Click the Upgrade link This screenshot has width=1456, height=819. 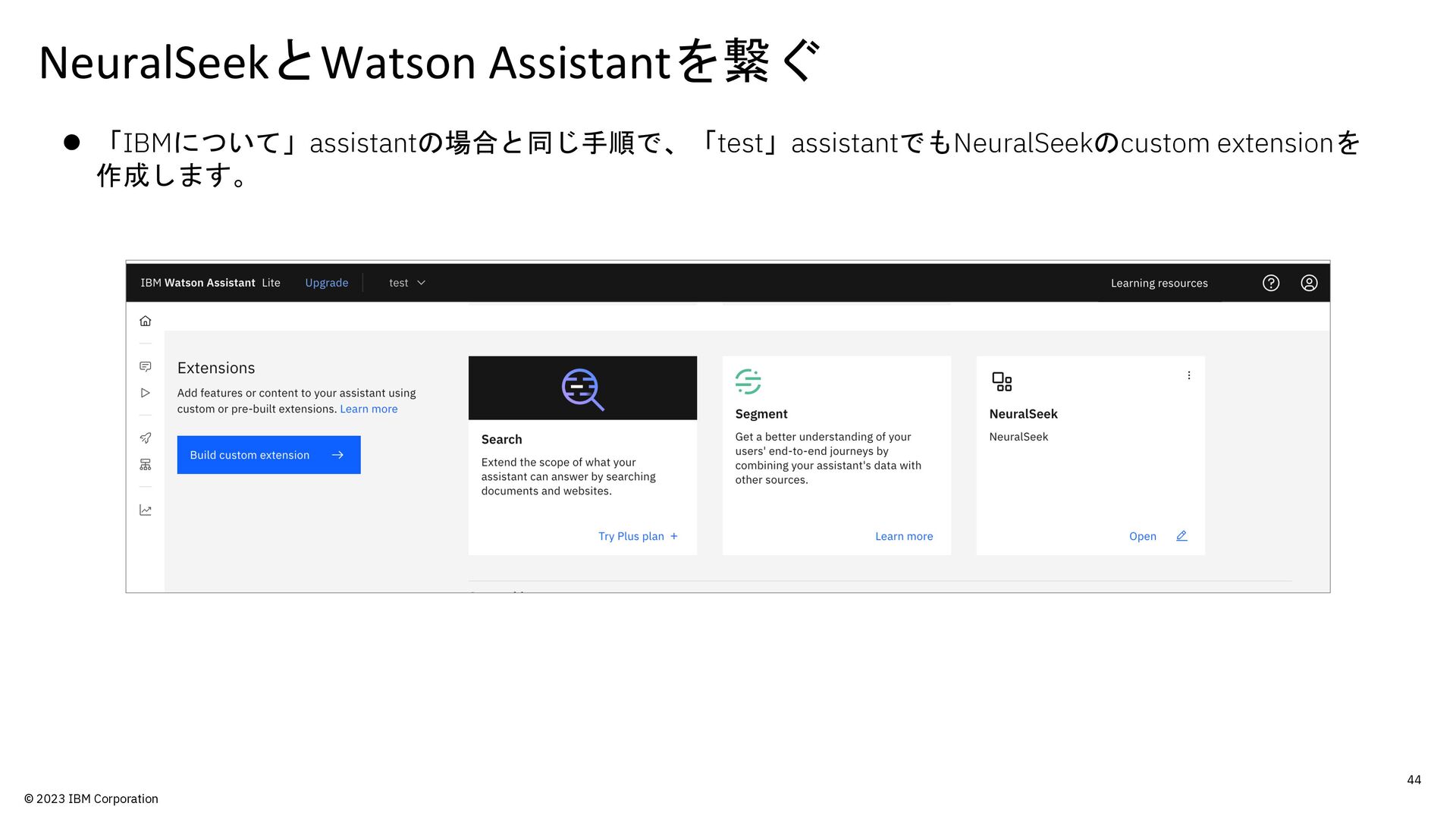327,283
